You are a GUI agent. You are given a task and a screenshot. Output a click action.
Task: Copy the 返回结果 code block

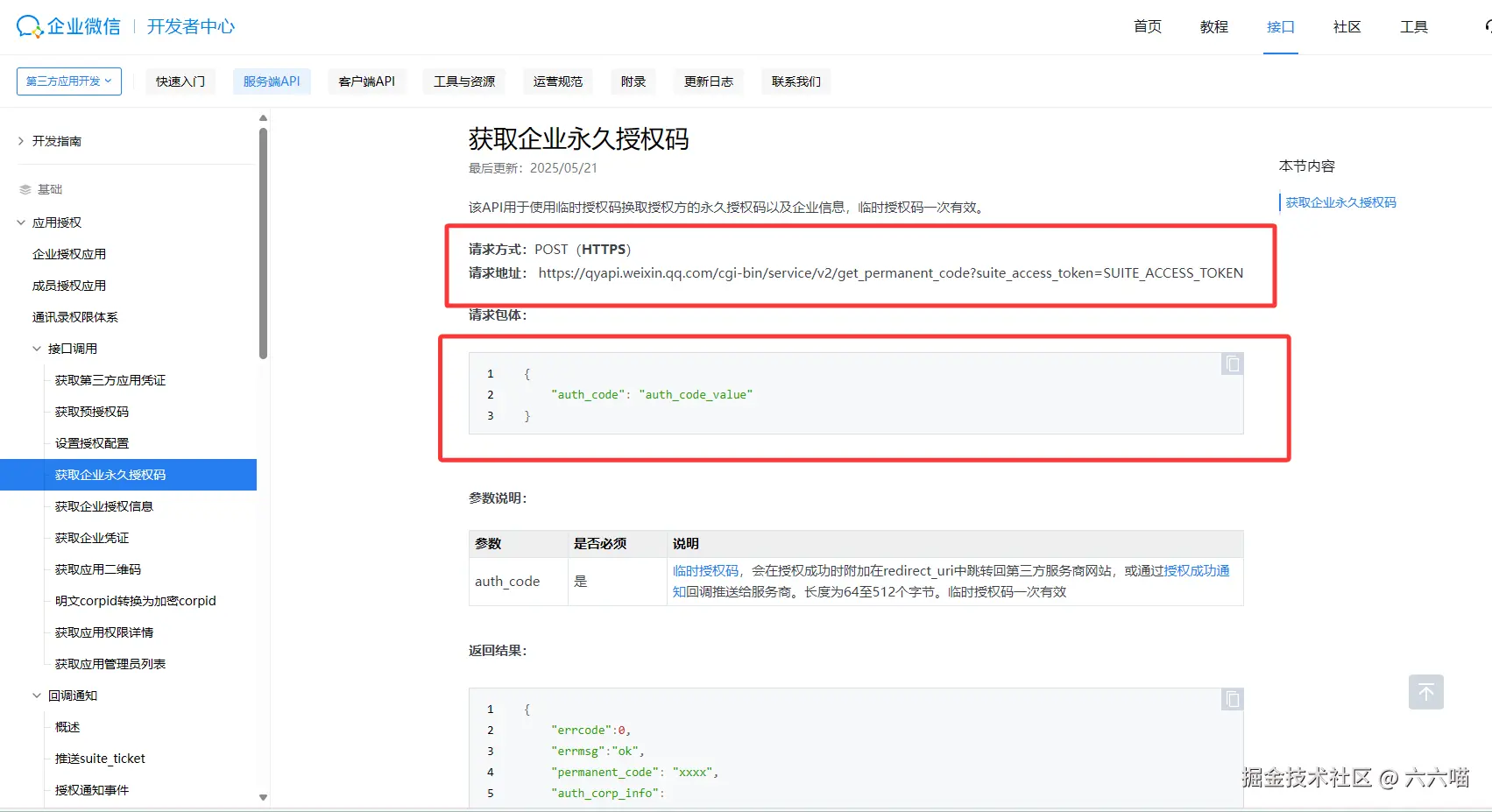pyautogui.click(x=1232, y=699)
